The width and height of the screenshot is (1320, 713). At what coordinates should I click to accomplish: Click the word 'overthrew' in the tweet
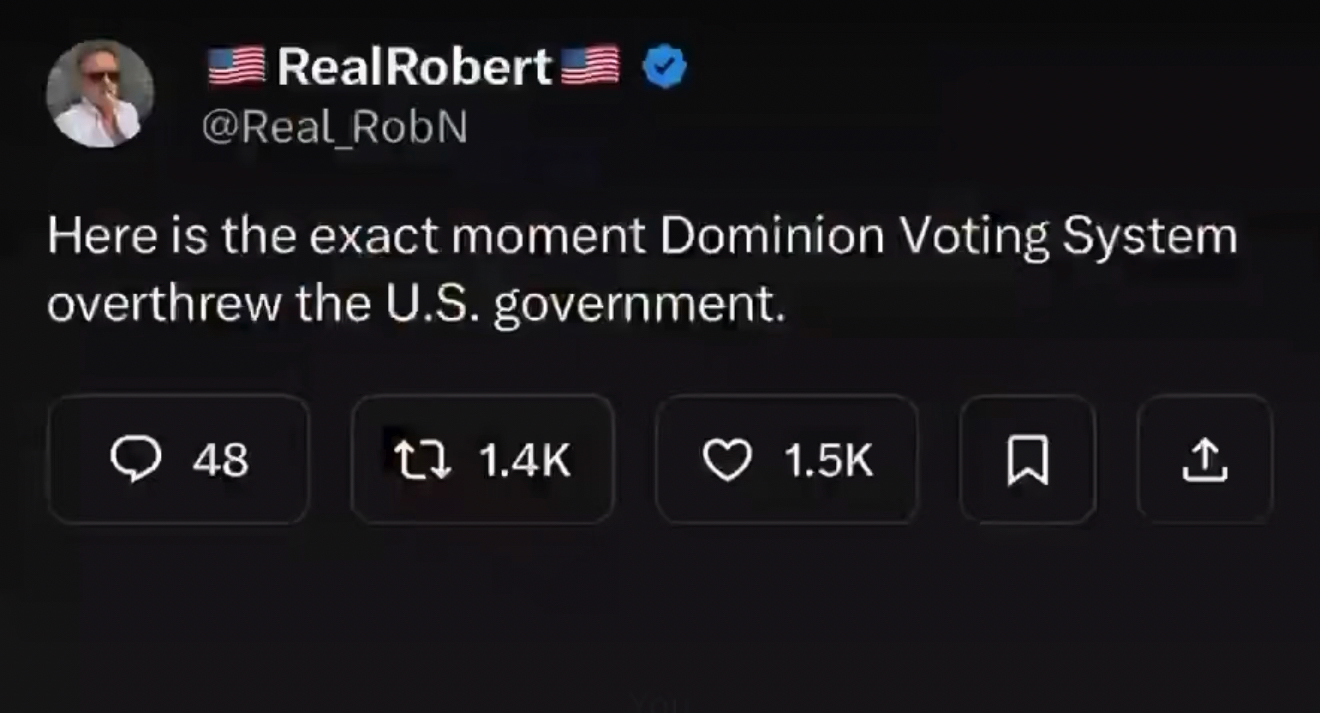(x=164, y=305)
